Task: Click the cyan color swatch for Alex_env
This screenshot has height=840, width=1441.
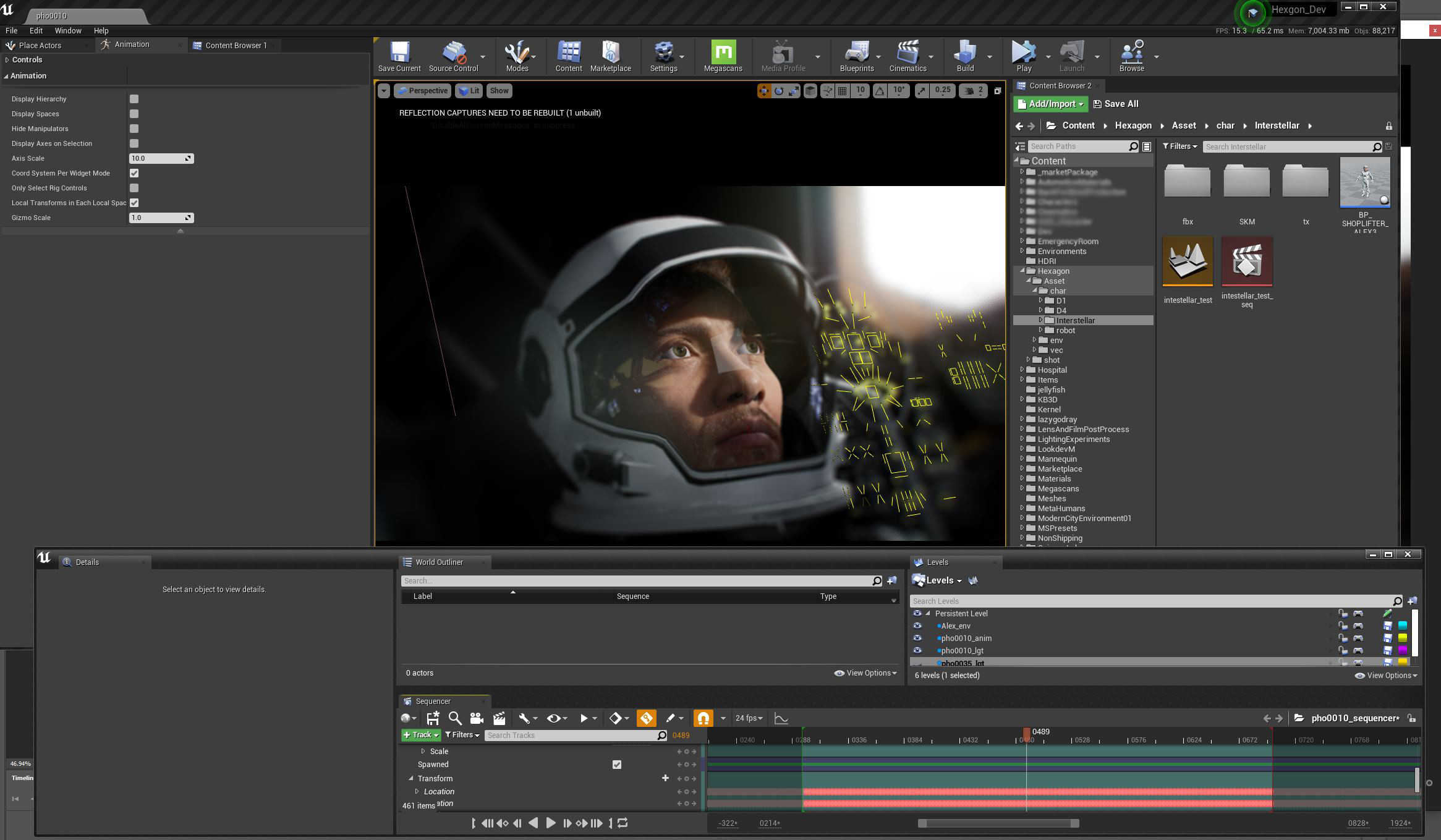Action: [x=1402, y=626]
